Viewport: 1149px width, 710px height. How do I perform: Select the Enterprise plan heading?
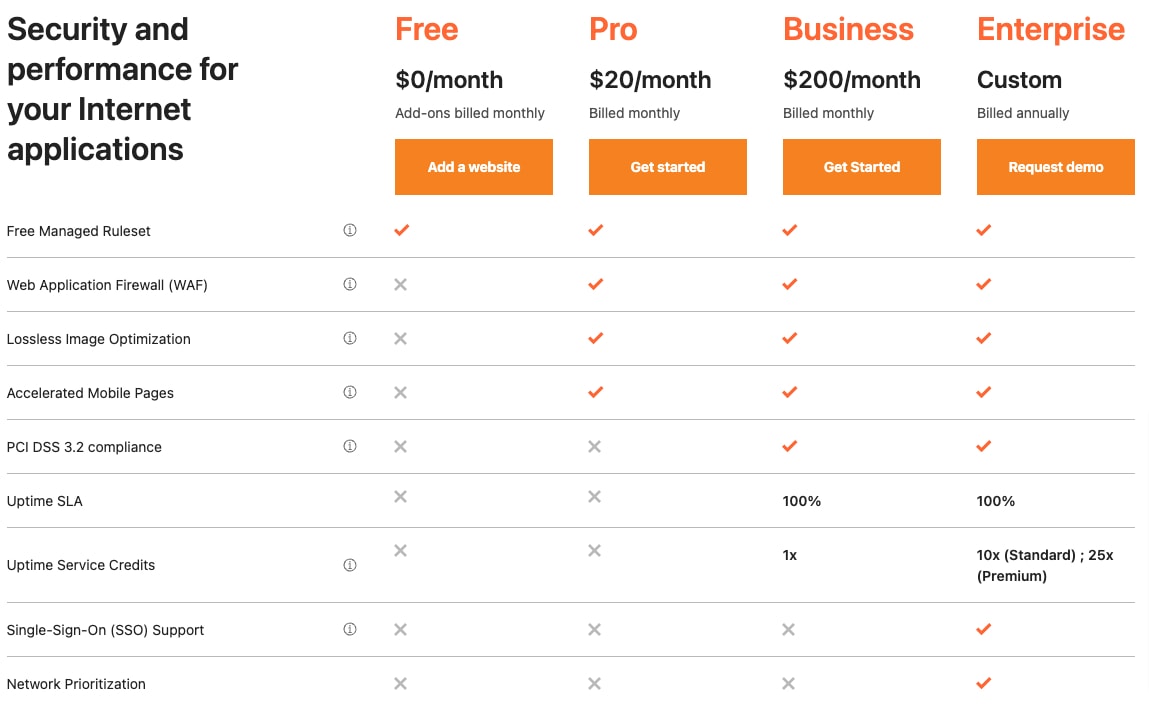(1050, 30)
